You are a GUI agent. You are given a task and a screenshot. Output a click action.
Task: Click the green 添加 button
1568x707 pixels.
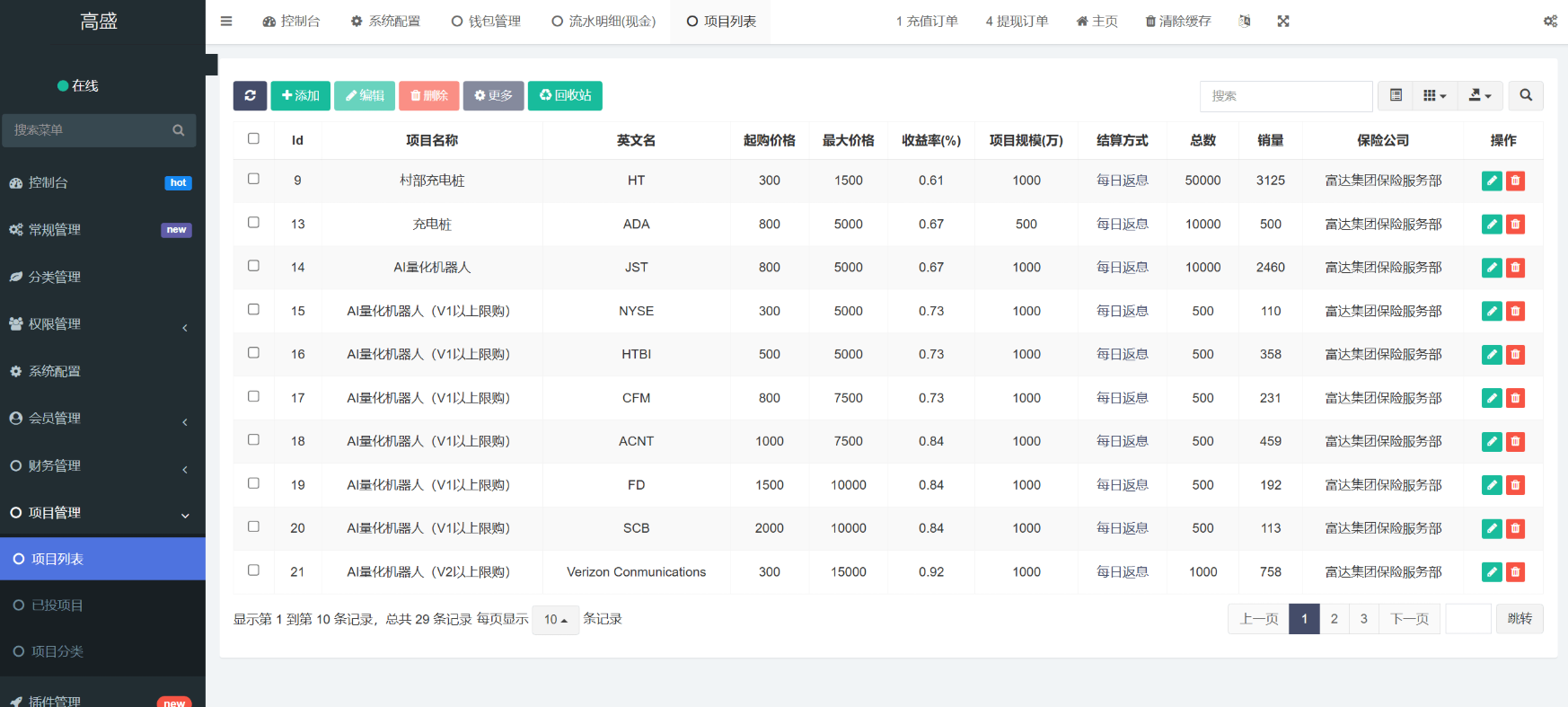pyautogui.click(x=300, y=95)
